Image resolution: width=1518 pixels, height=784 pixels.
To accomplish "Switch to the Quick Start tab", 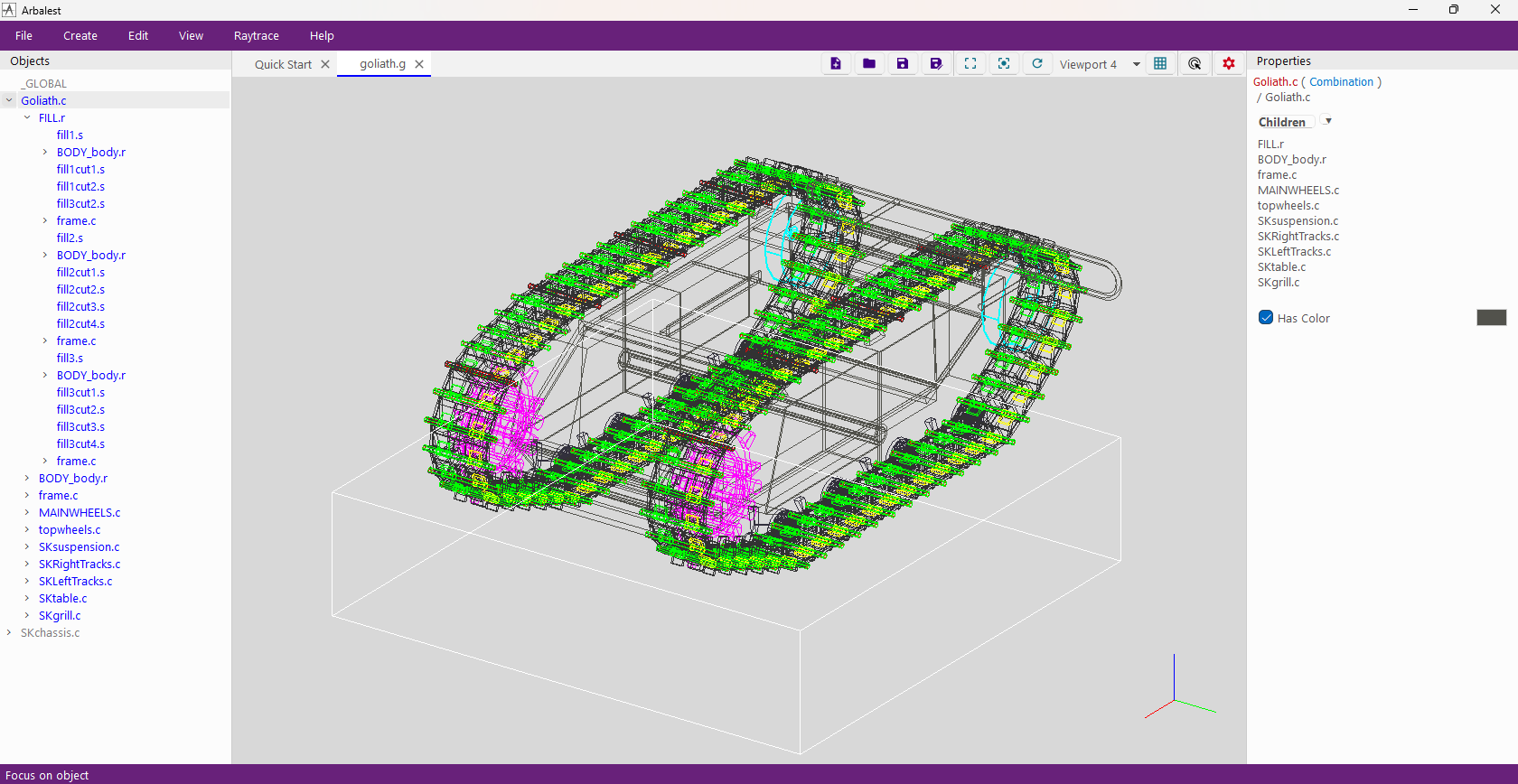I will [x=283, y=64].
